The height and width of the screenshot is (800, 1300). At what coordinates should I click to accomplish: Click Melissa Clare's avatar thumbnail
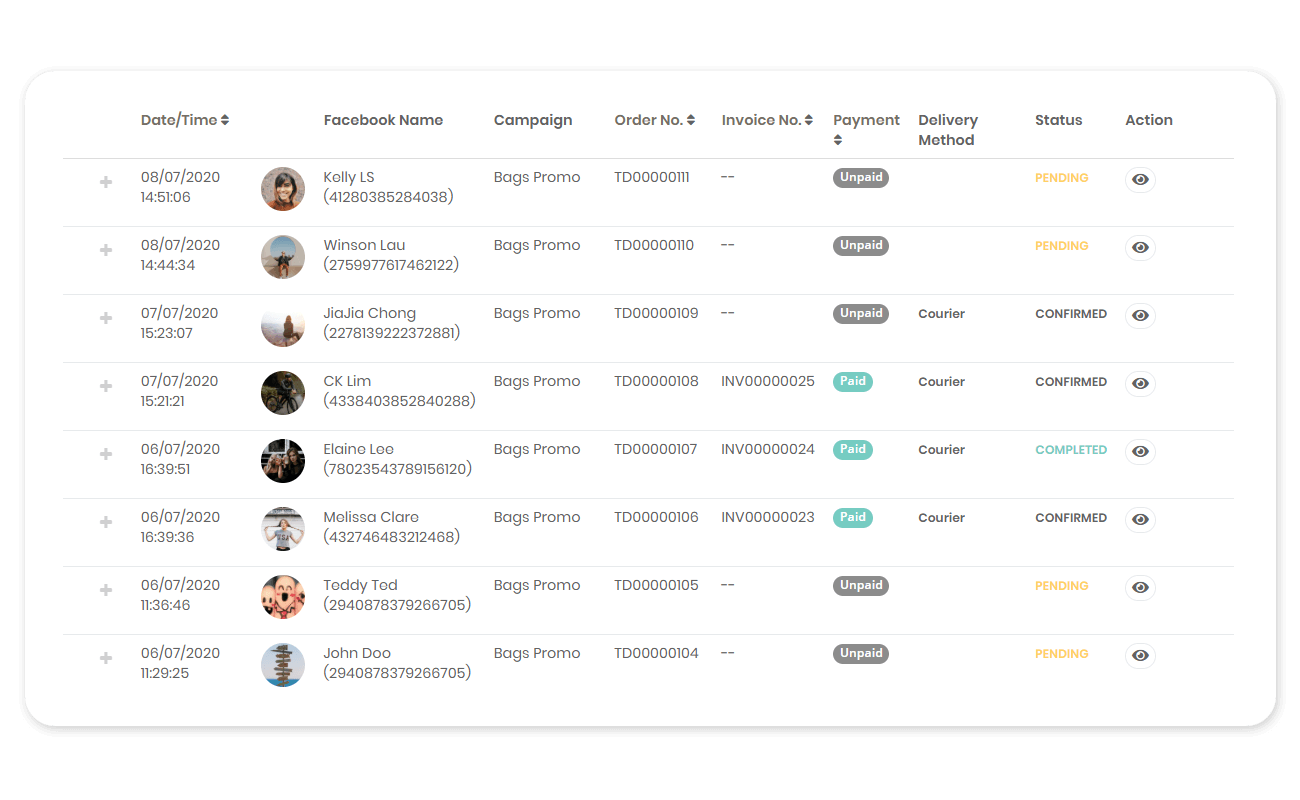click(x=283, y=529)
